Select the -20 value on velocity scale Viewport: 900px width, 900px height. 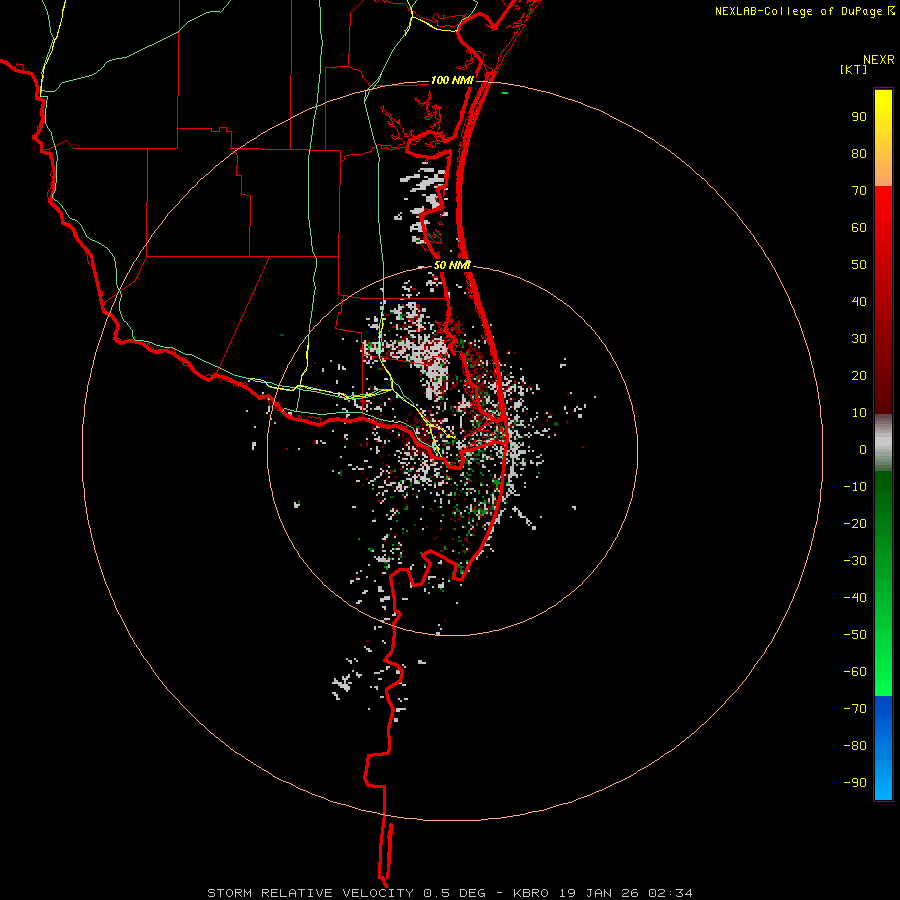[855, 523]
